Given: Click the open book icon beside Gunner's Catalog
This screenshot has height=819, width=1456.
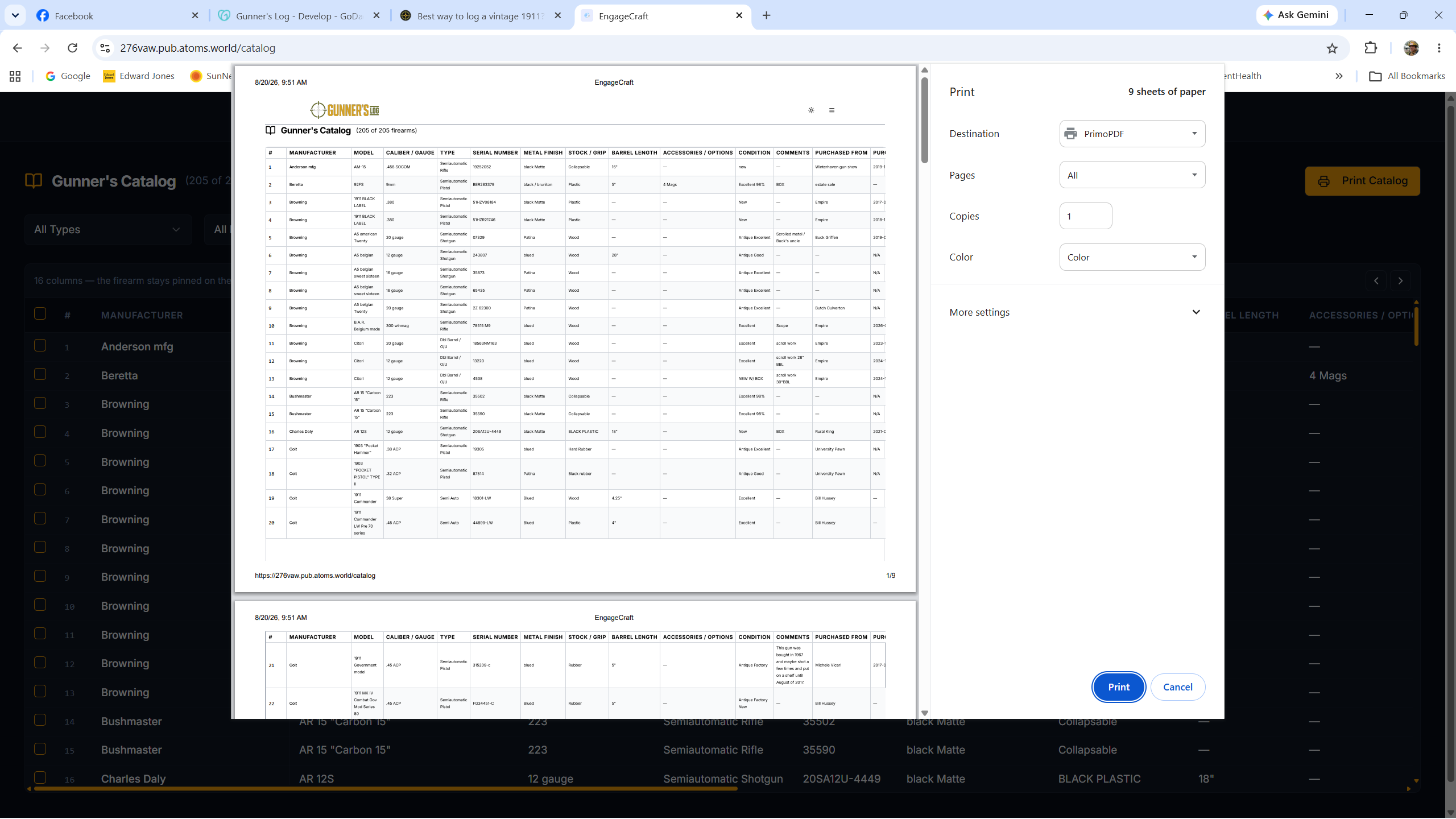Looking at the screenshot, I should click(x=34, y=181).
